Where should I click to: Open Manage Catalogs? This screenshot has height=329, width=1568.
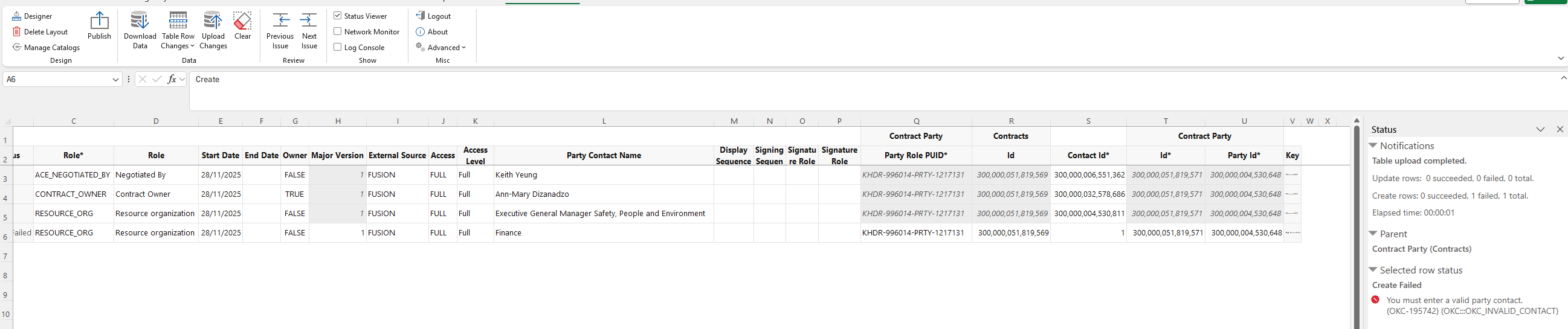46,48
